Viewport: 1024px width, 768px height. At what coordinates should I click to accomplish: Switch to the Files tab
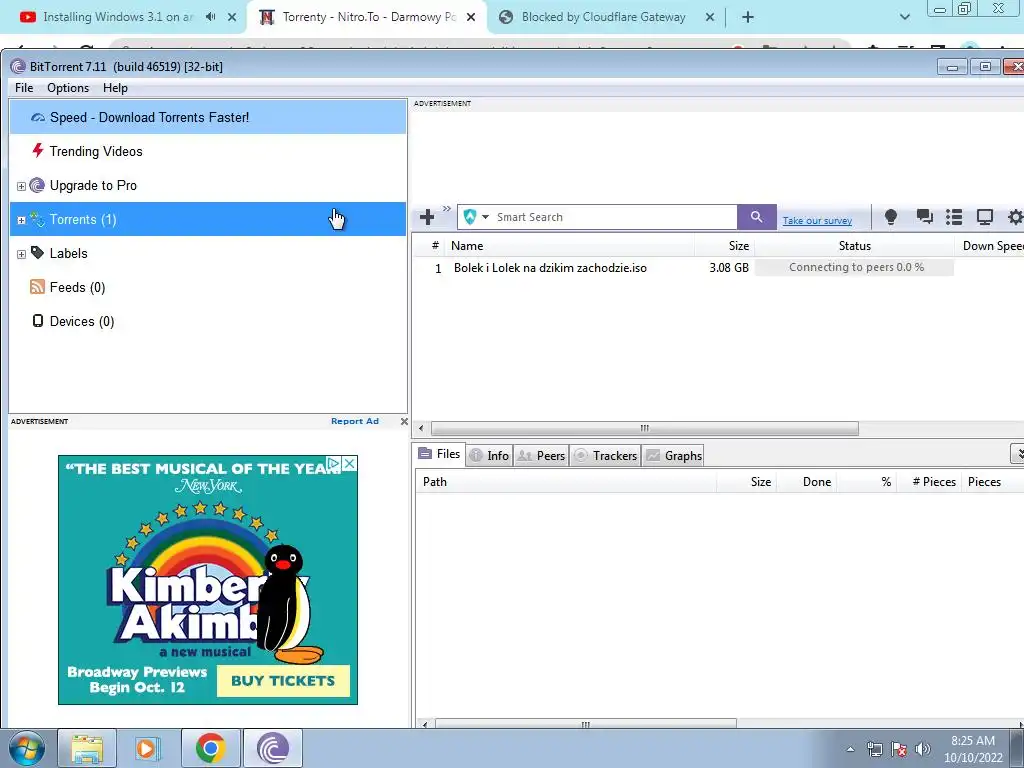440,454
